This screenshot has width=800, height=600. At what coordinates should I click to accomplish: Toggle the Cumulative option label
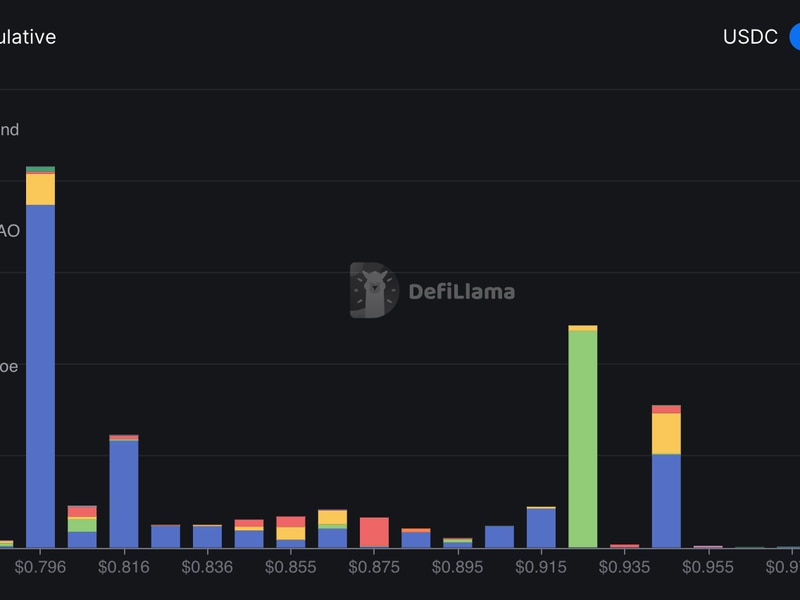[28, 37]
